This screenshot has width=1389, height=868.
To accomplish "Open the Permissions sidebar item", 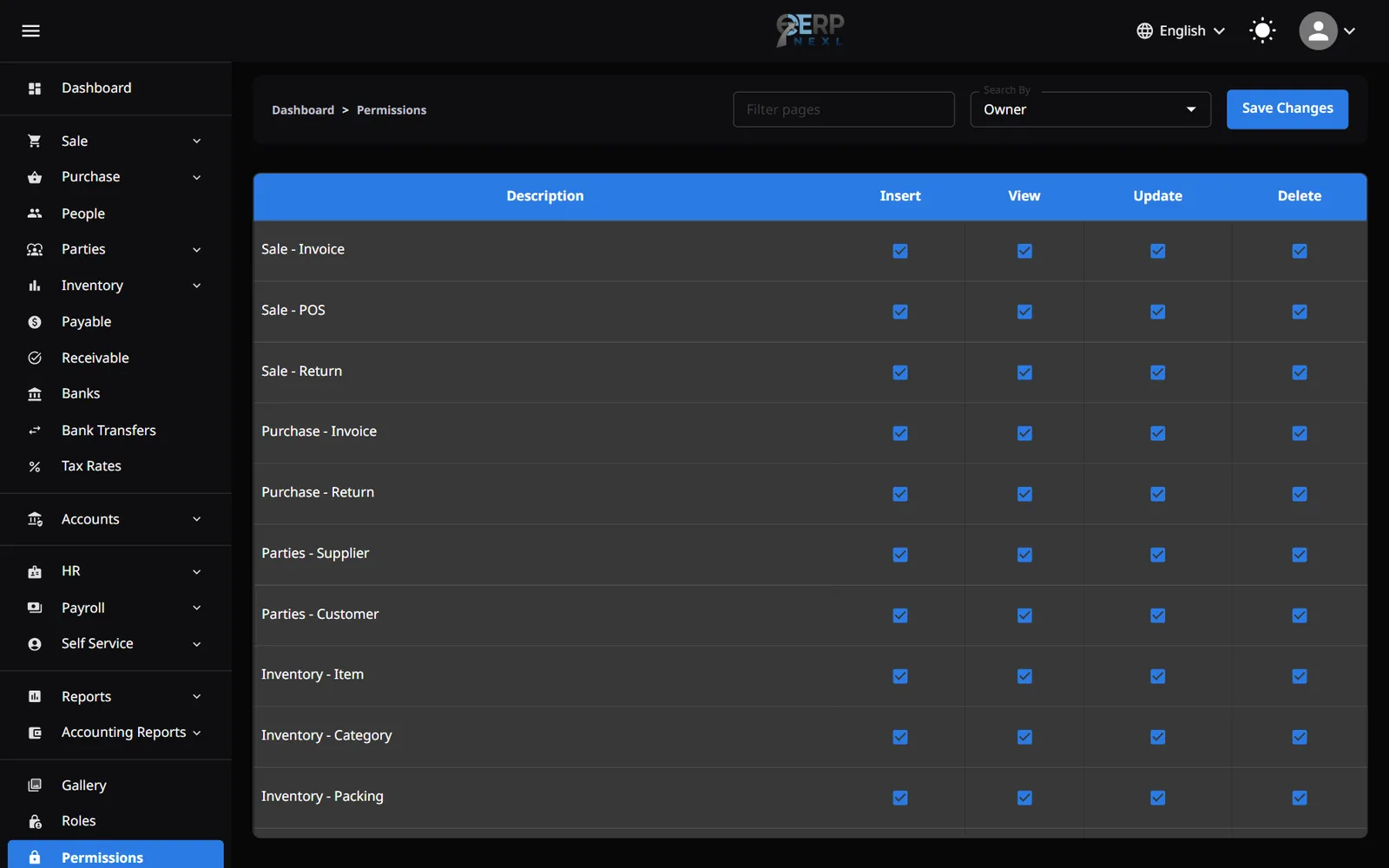I will 115,856.
